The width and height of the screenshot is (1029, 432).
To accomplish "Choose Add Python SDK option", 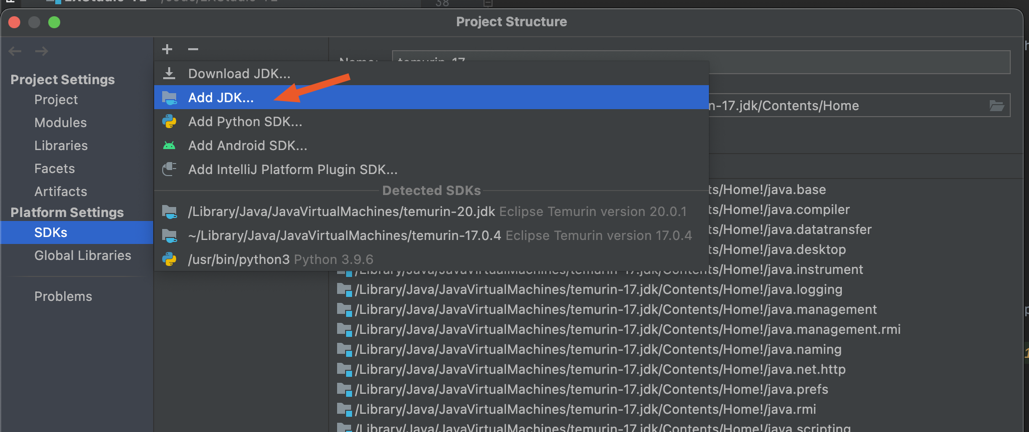I will [431, 121].
